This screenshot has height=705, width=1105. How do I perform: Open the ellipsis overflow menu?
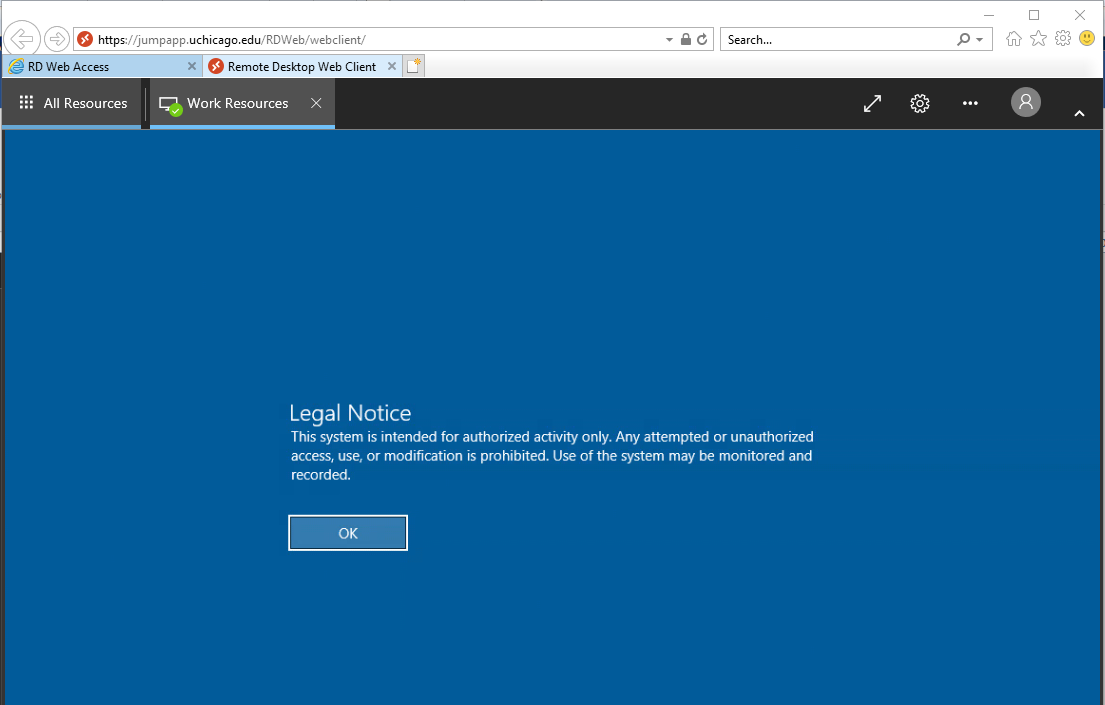[x=969, y=103]
